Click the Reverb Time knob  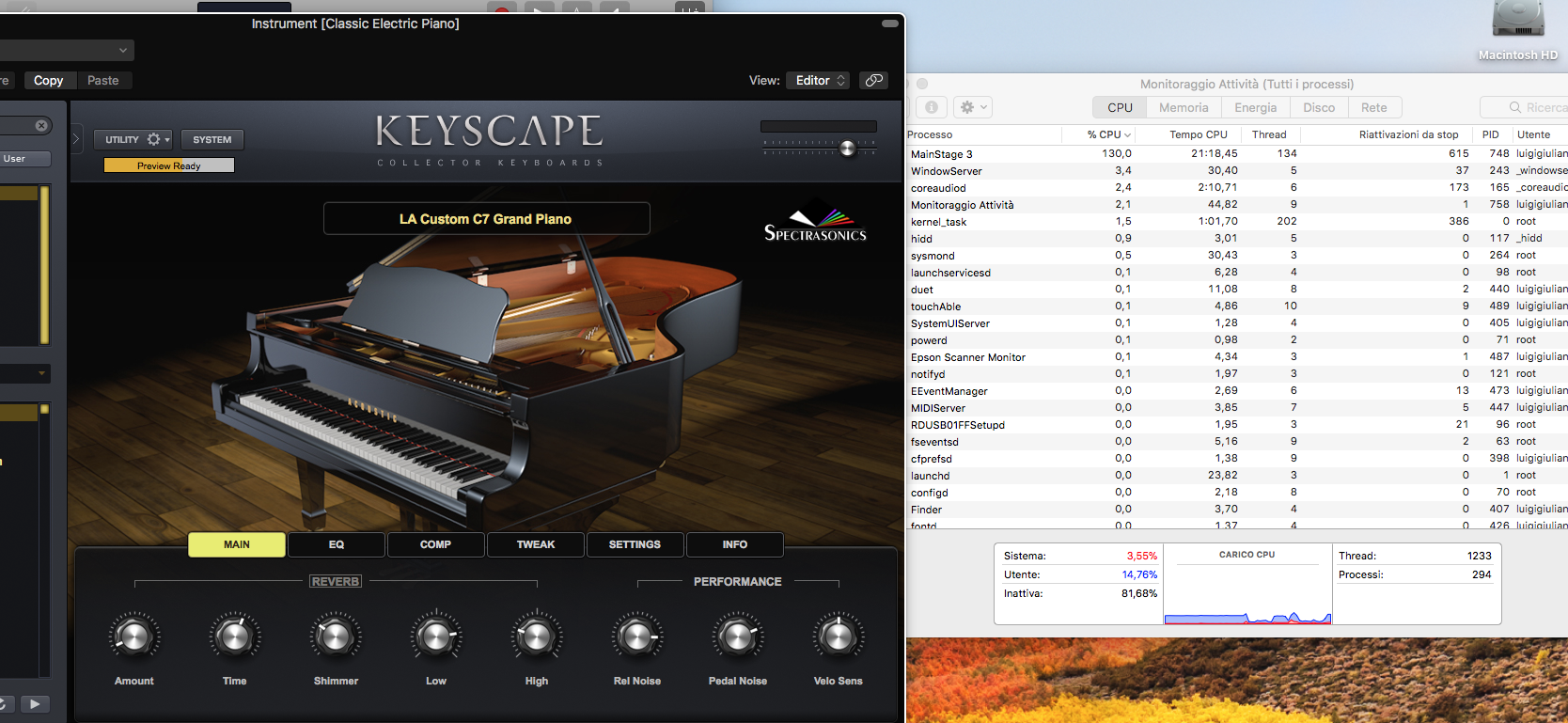click(234, 637)
